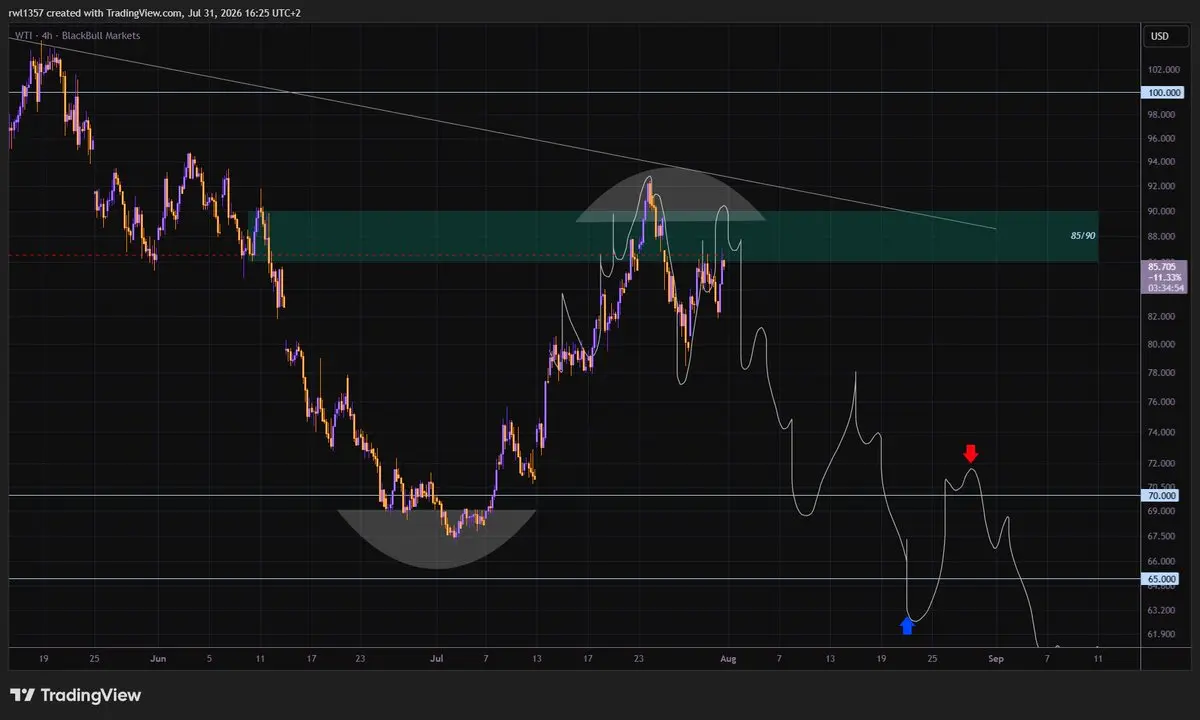
Task: Click the -11.33% change value on the price axis
Action: [1165, 277]
